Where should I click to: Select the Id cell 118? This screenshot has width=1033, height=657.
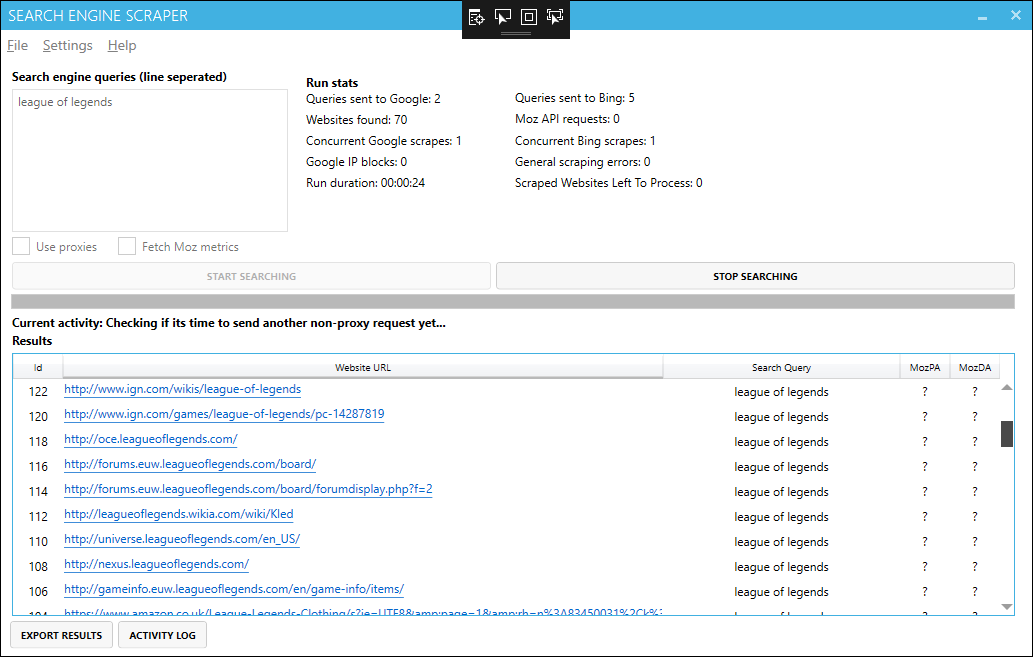click(38, 442)
